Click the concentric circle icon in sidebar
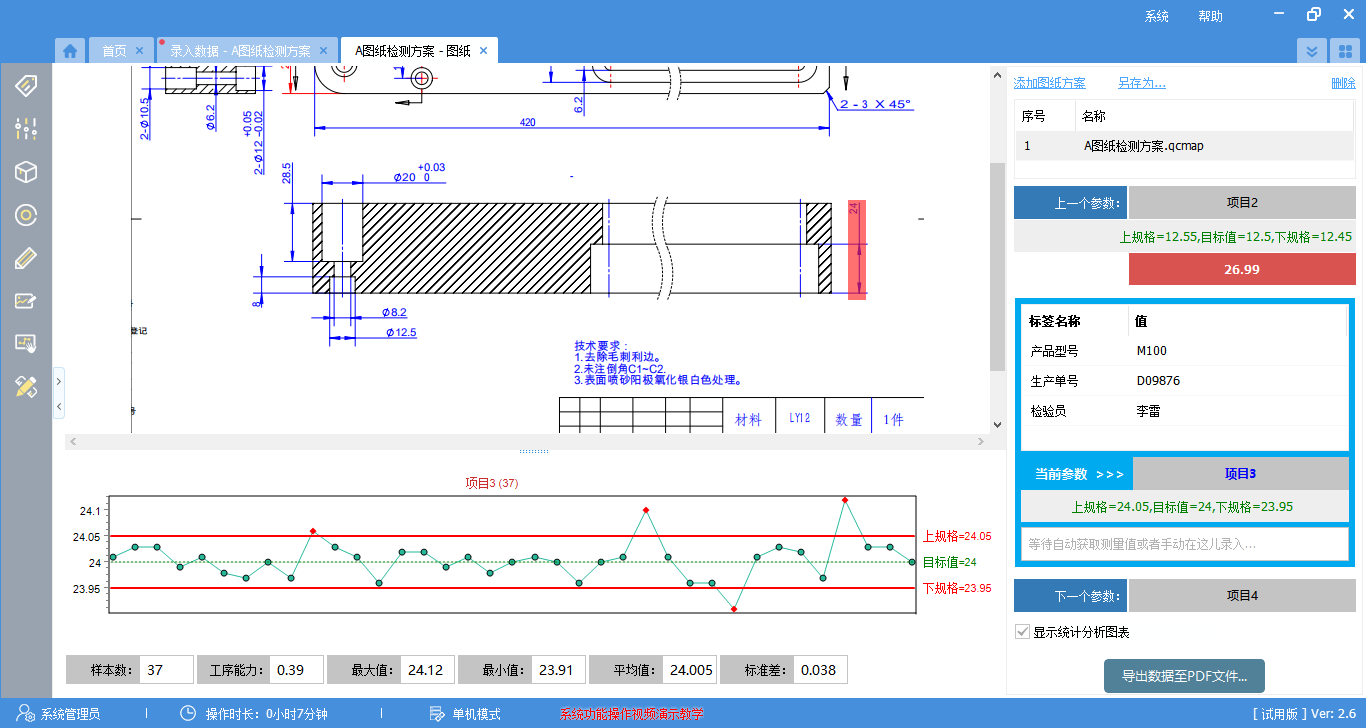This screenshot has width=1366, height=728. [x=26, y=215]
